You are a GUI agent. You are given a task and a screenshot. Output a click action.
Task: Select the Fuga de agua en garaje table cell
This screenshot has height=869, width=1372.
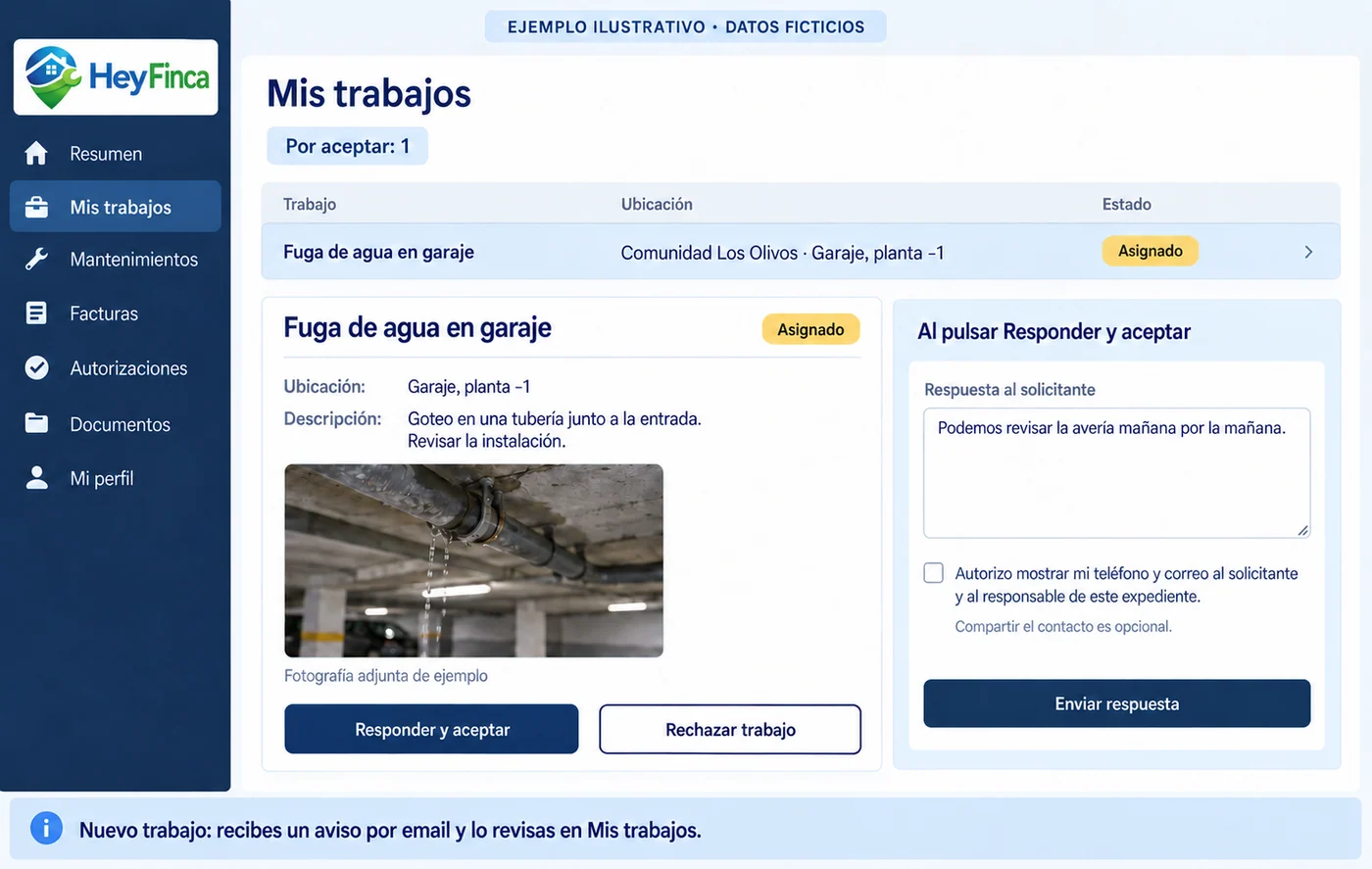(378, 252)
